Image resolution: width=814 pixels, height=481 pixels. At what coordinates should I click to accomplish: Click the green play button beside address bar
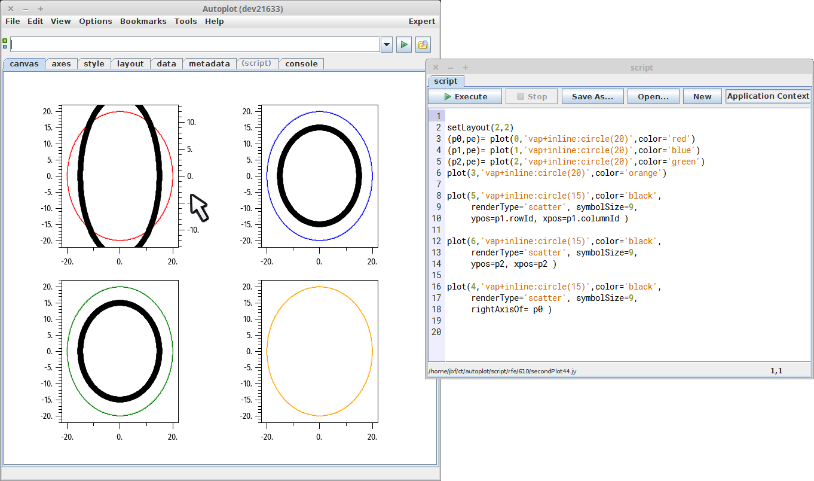pyautogui.click(x=404, y=45)
